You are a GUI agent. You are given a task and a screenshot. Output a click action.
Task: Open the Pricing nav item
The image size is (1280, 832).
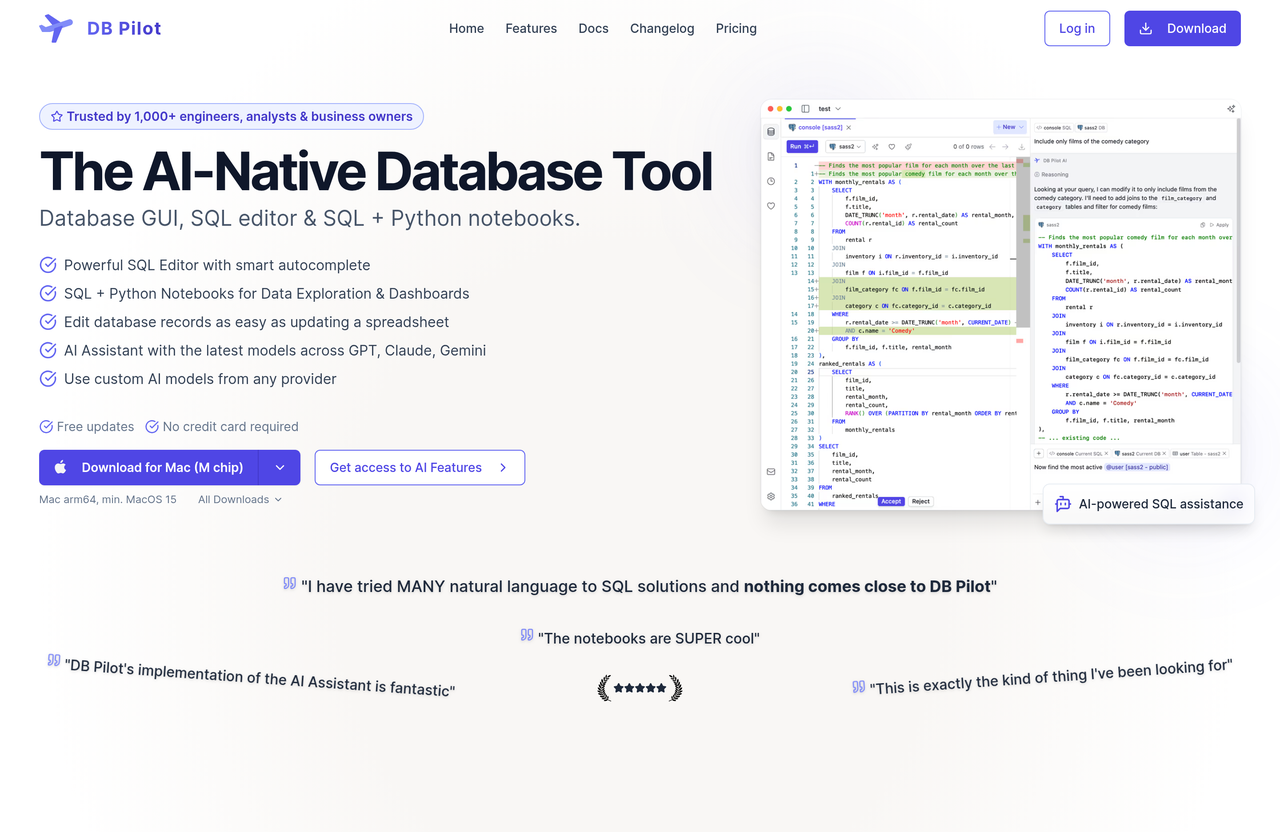[736, 28]
